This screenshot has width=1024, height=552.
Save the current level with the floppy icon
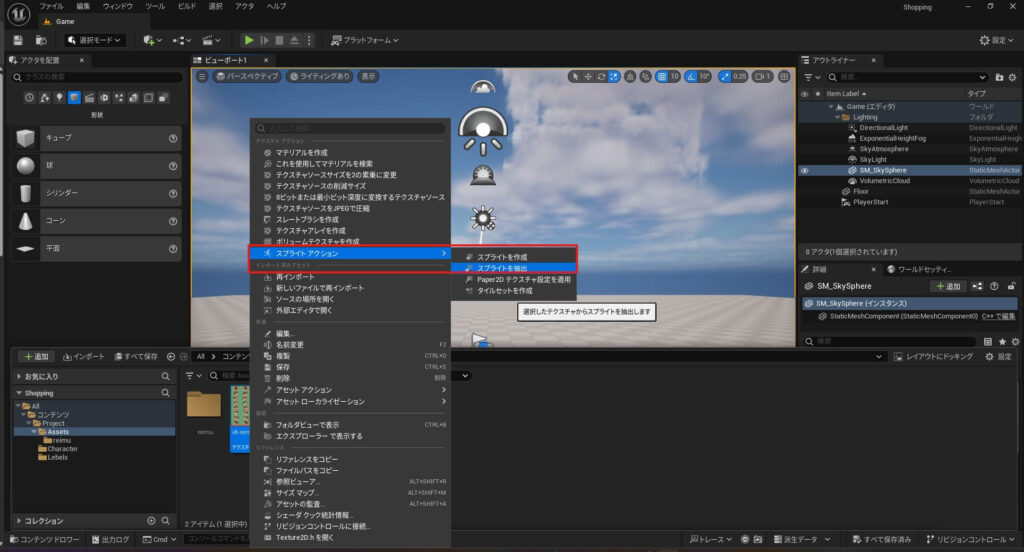(x=18, y=41)
